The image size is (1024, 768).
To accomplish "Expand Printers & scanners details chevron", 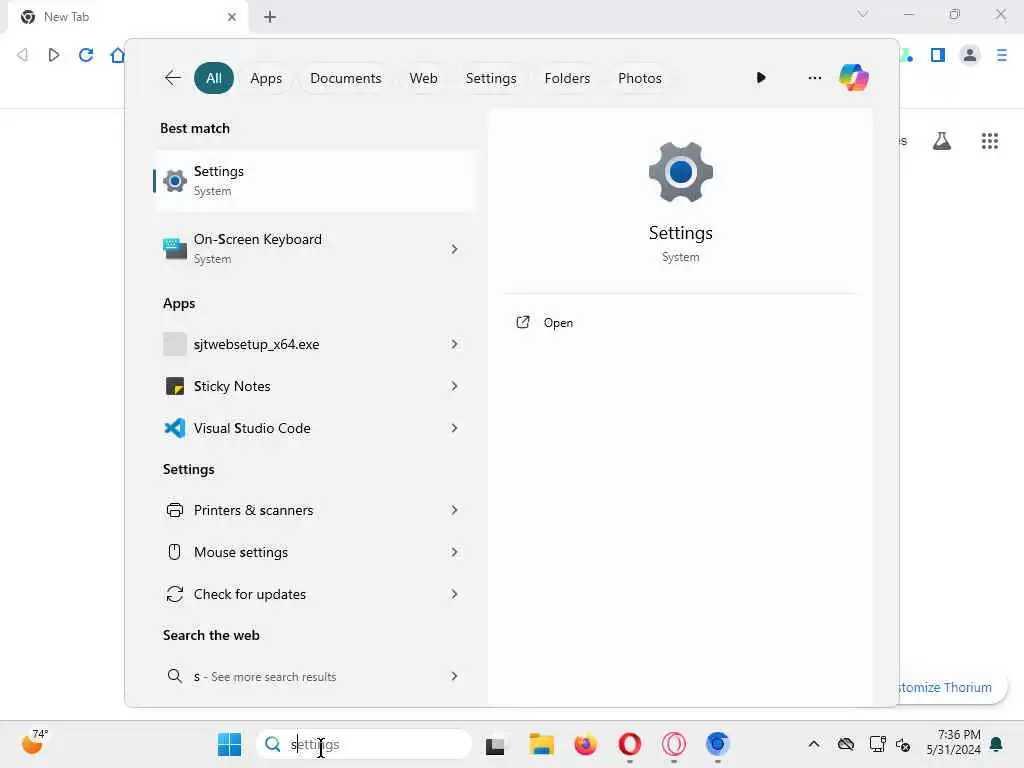I will (454, 510).
